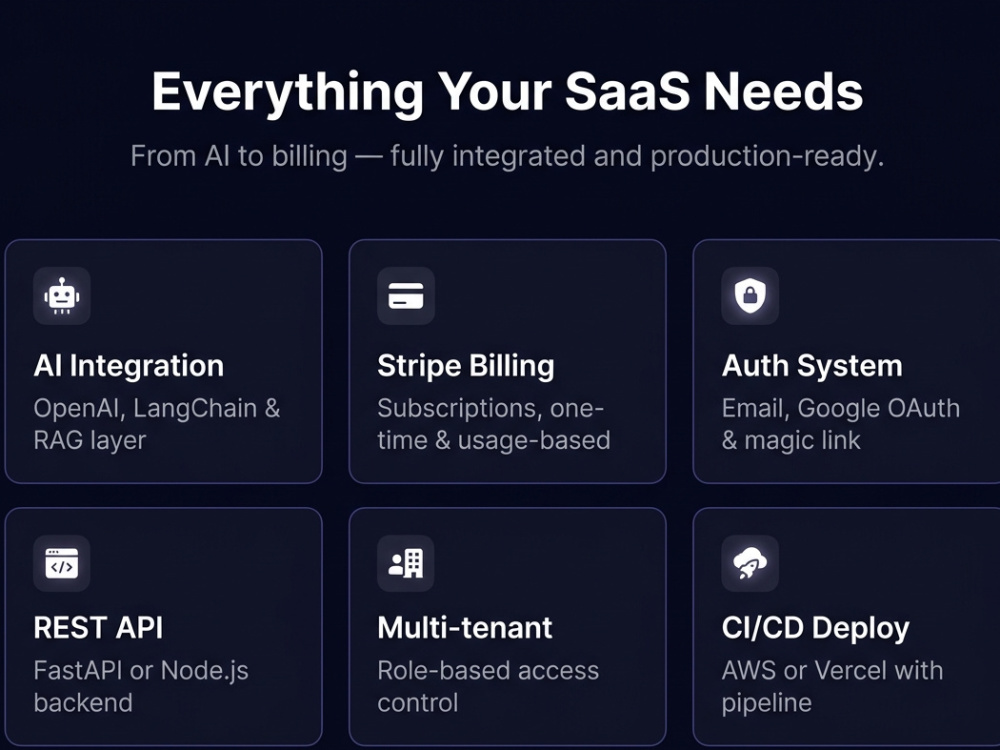Click the 'Everything Your SaaS Needs' heading
Image resolution: width=1000 pixels, height=750 pixels.
coord(507,92)
